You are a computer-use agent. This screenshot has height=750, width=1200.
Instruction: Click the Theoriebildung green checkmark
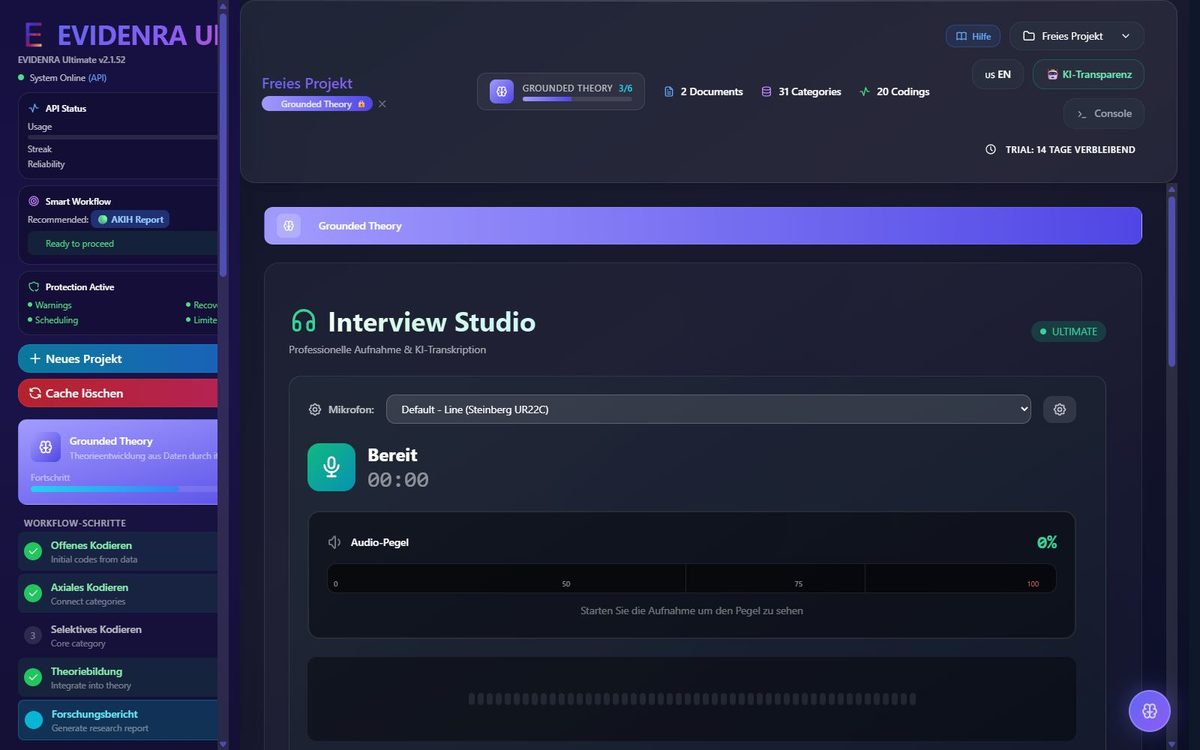(x=33, y=677)
